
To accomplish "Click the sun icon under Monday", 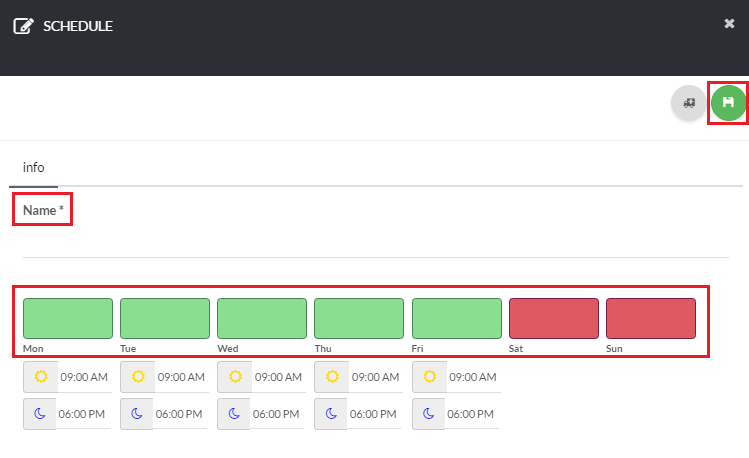I will [40, 377].
